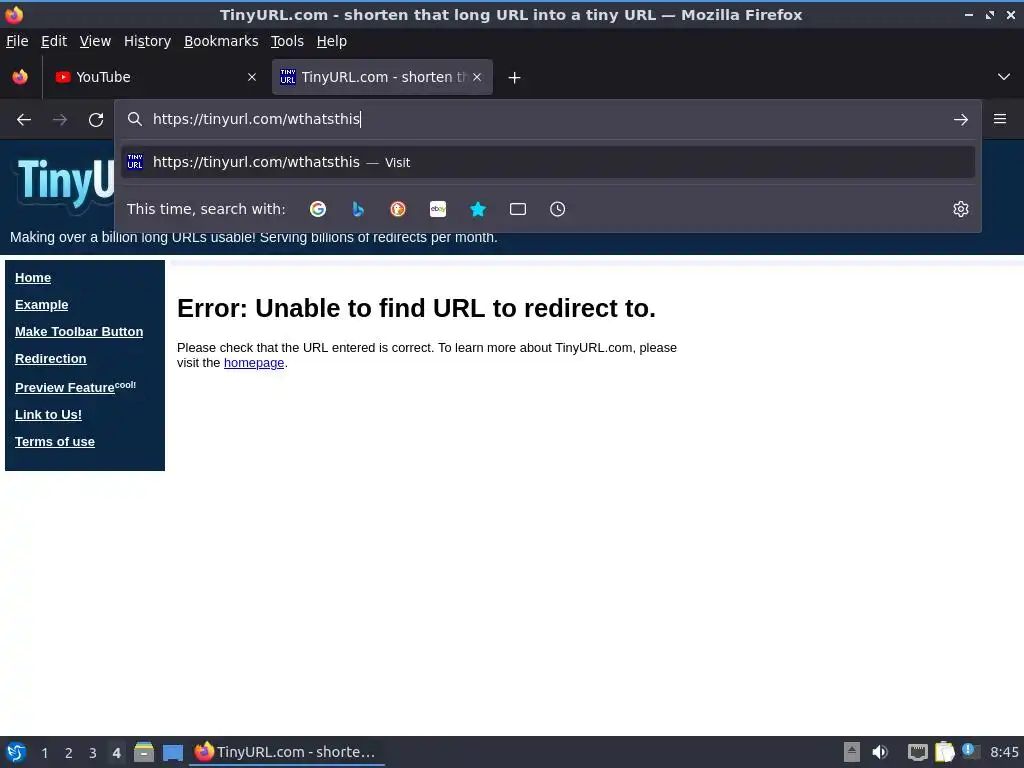Reload the current page
Screen dimensions: 1024x768
click(96, 120)
